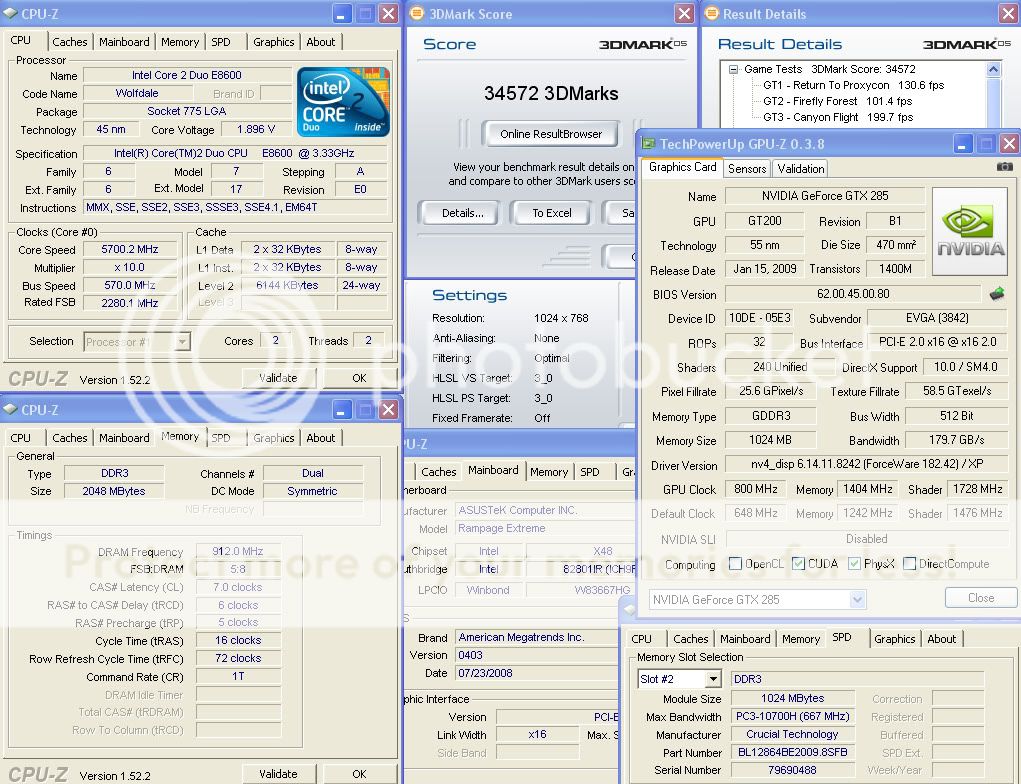The height and width of the screenshot is (784, 1021).
Task: Collapse the Game Tests tree node
Action: pyautogui.click(x=734, y=69)
